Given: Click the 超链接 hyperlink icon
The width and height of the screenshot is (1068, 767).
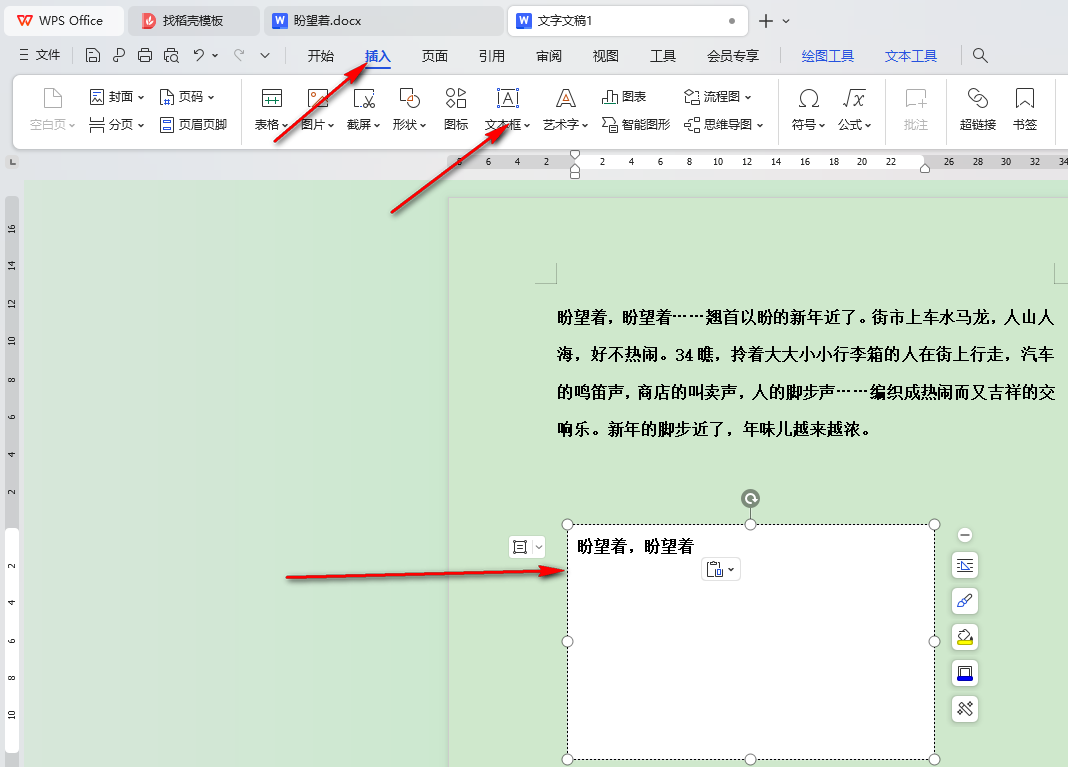Looking at the screenshot, I should click(x=977, y=99).
